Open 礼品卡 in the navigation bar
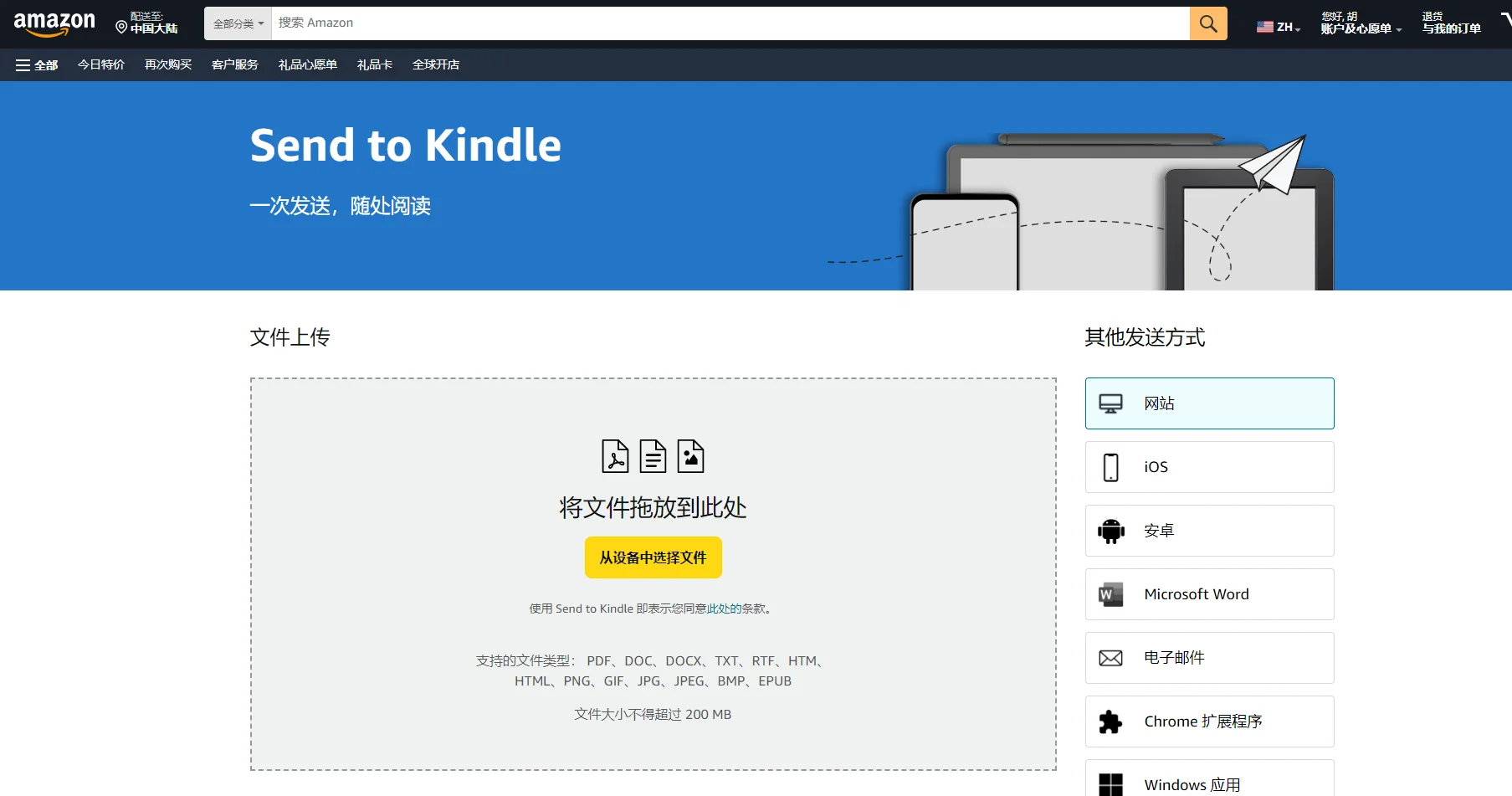This screenshot has width=1512, height=796. pyautogui.click(x=375, y=64)
